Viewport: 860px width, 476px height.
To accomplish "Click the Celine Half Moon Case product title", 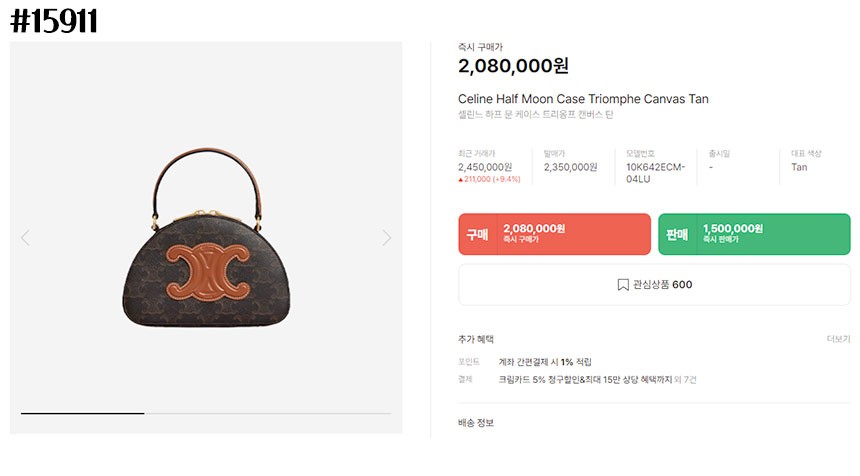I will [583, 99].
